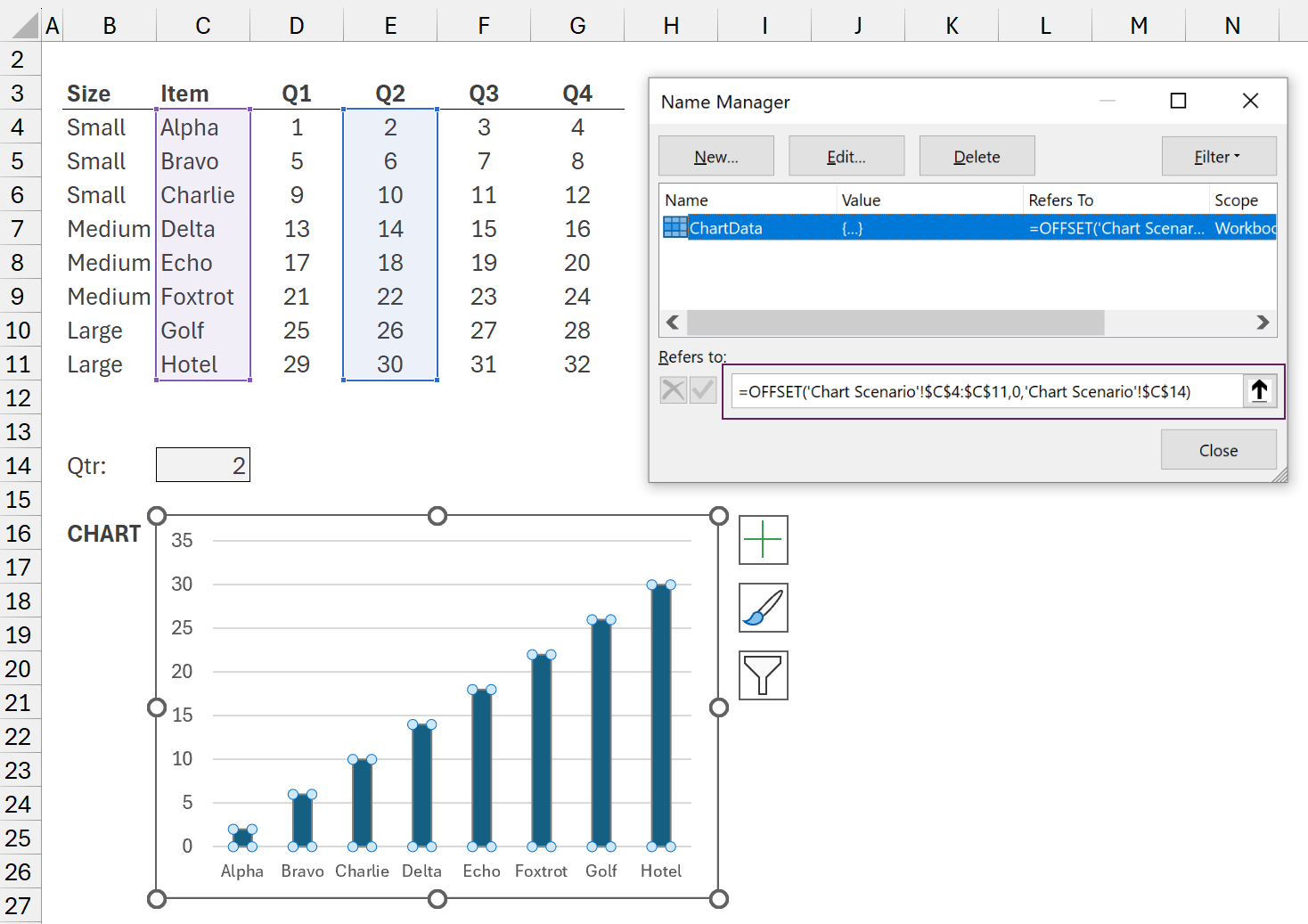The image size is (1308, 924).
Task: Expand the Filter dropdown button
Action: [x=1218, y=157]
